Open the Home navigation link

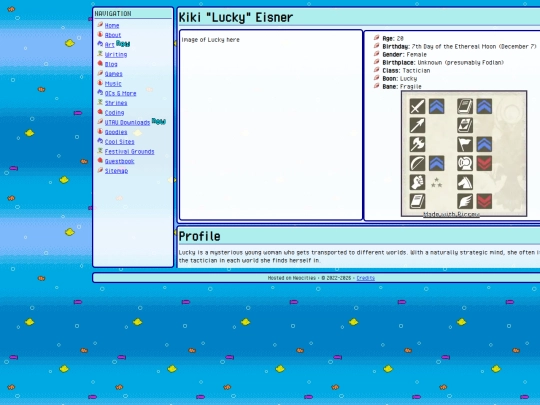[112, 25]
